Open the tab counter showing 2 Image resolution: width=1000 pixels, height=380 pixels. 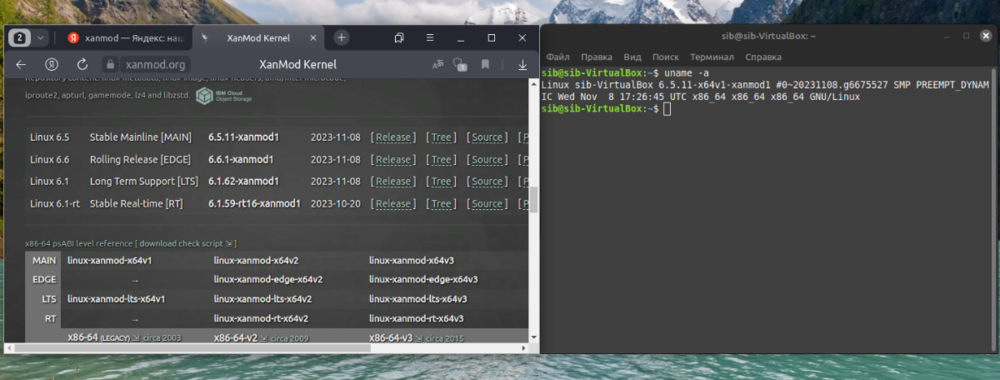tap(19, 38)
